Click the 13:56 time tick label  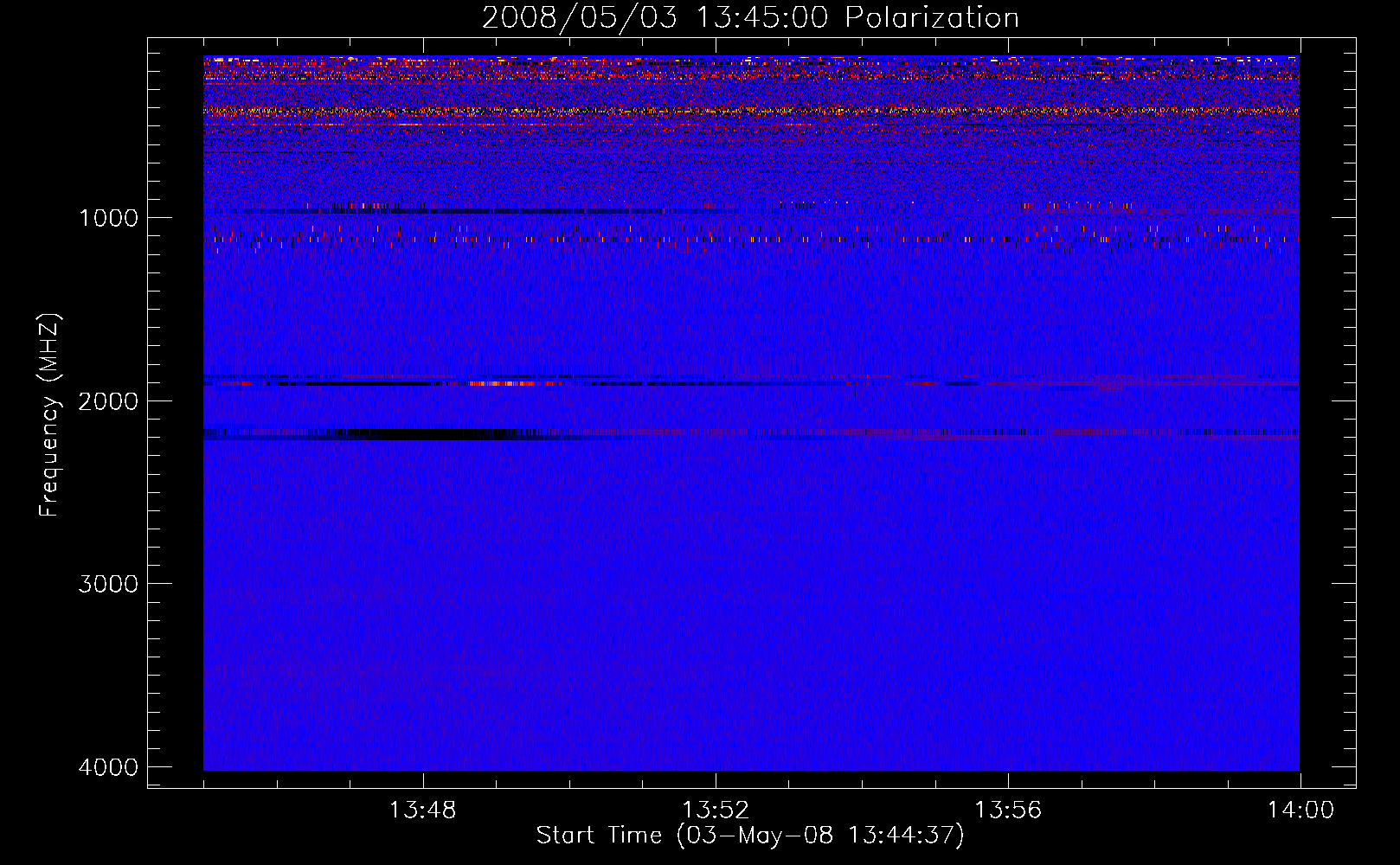pos(1007,811)
